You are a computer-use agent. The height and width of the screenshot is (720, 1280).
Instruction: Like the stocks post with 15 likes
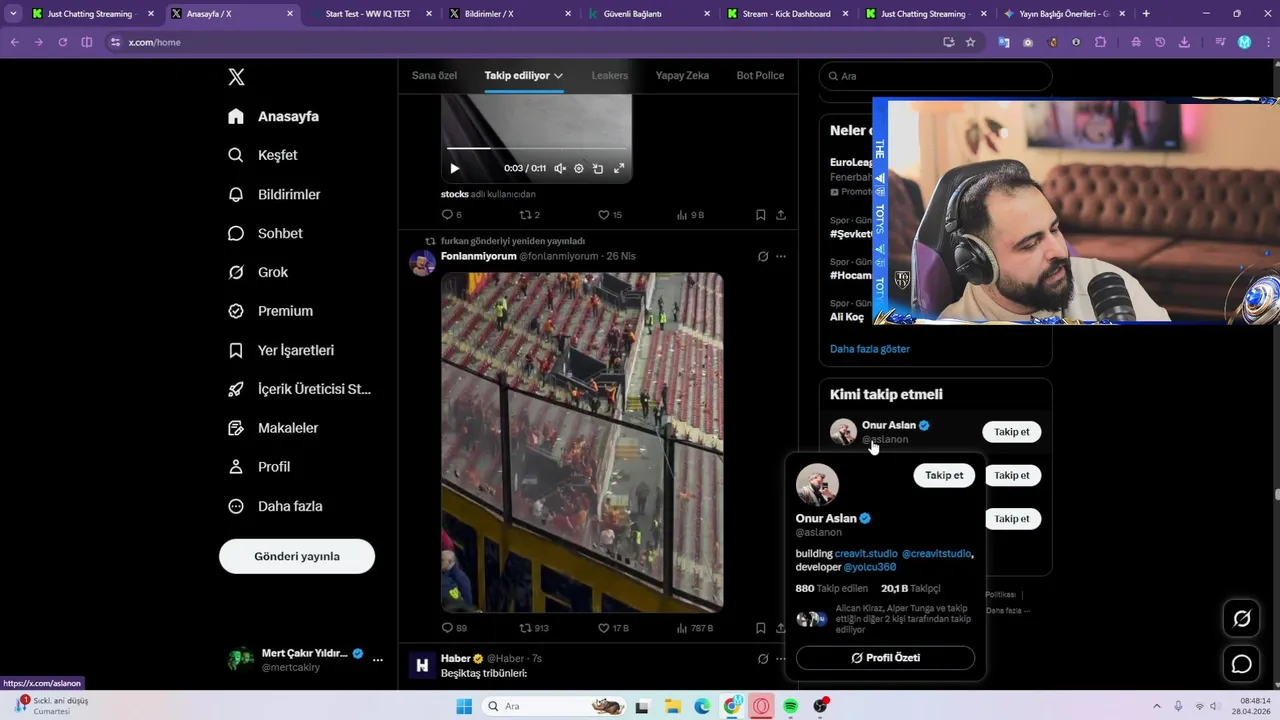pos(610,215)
